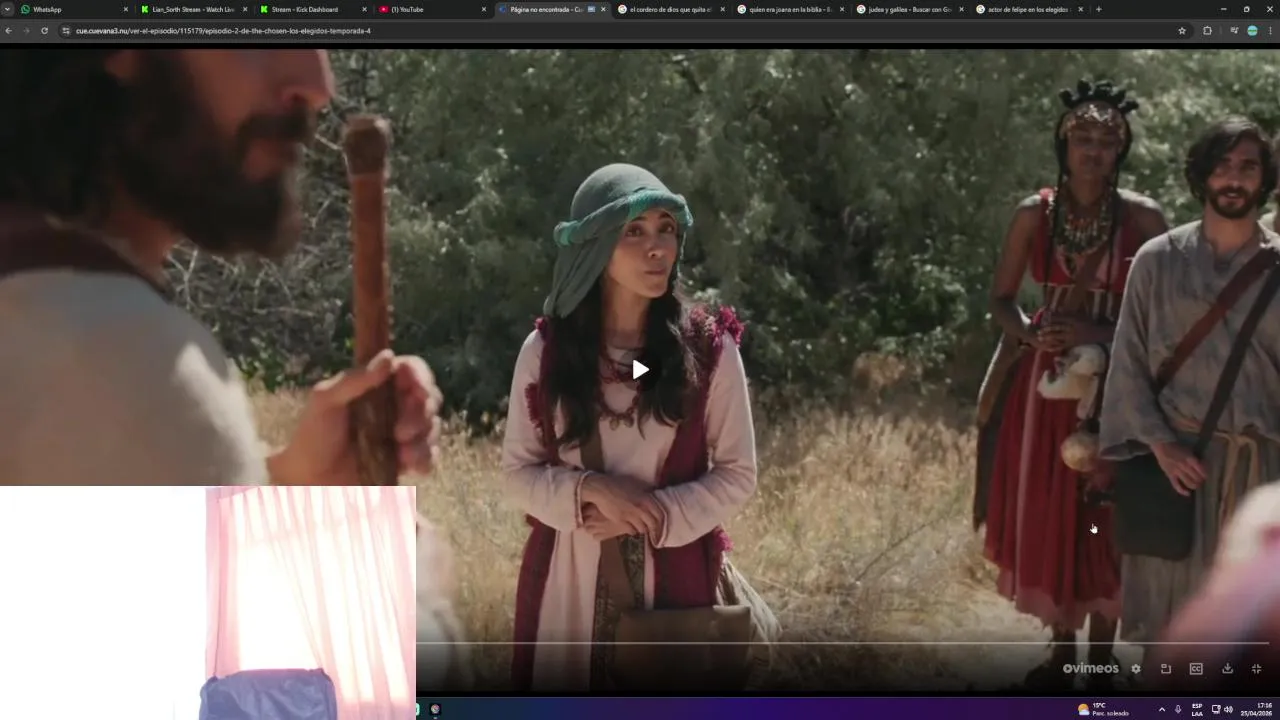Click the microphone tray icon
Screen dimensions: 1280x720
1178,709
